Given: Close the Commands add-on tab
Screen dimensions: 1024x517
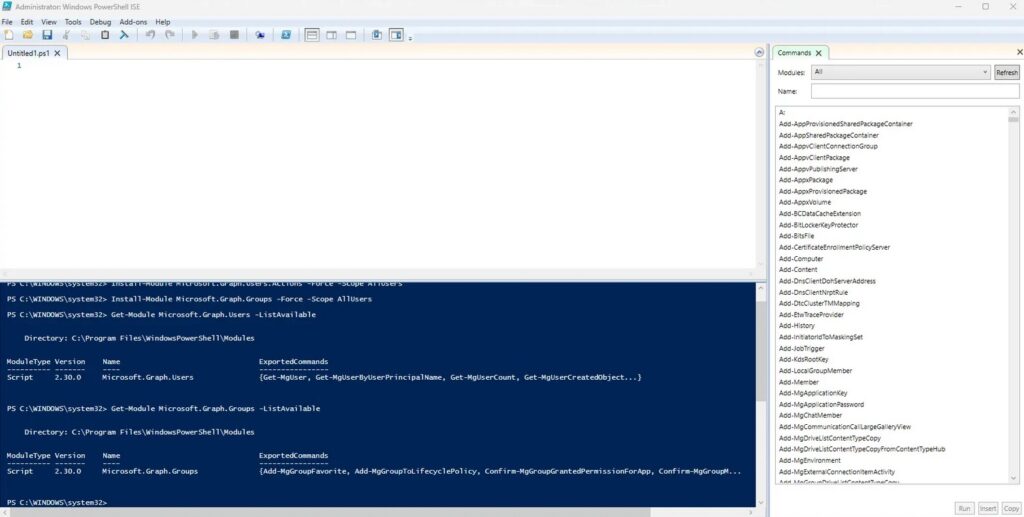Looking at the screenshot, I should point(818,53).
